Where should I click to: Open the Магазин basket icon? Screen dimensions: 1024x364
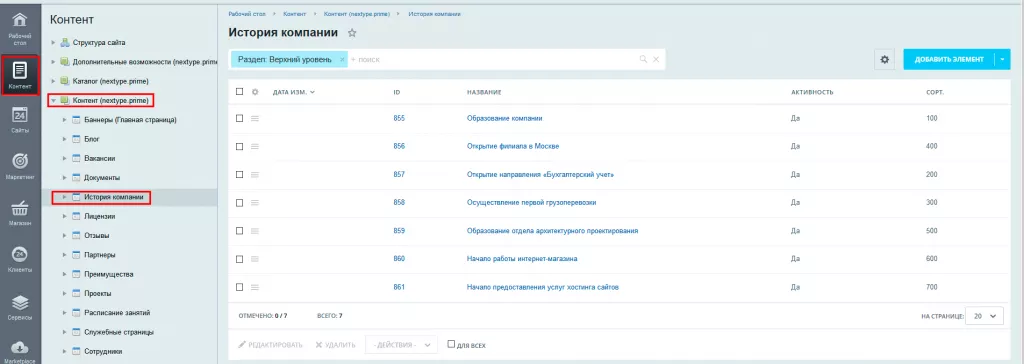pos(20,208)
